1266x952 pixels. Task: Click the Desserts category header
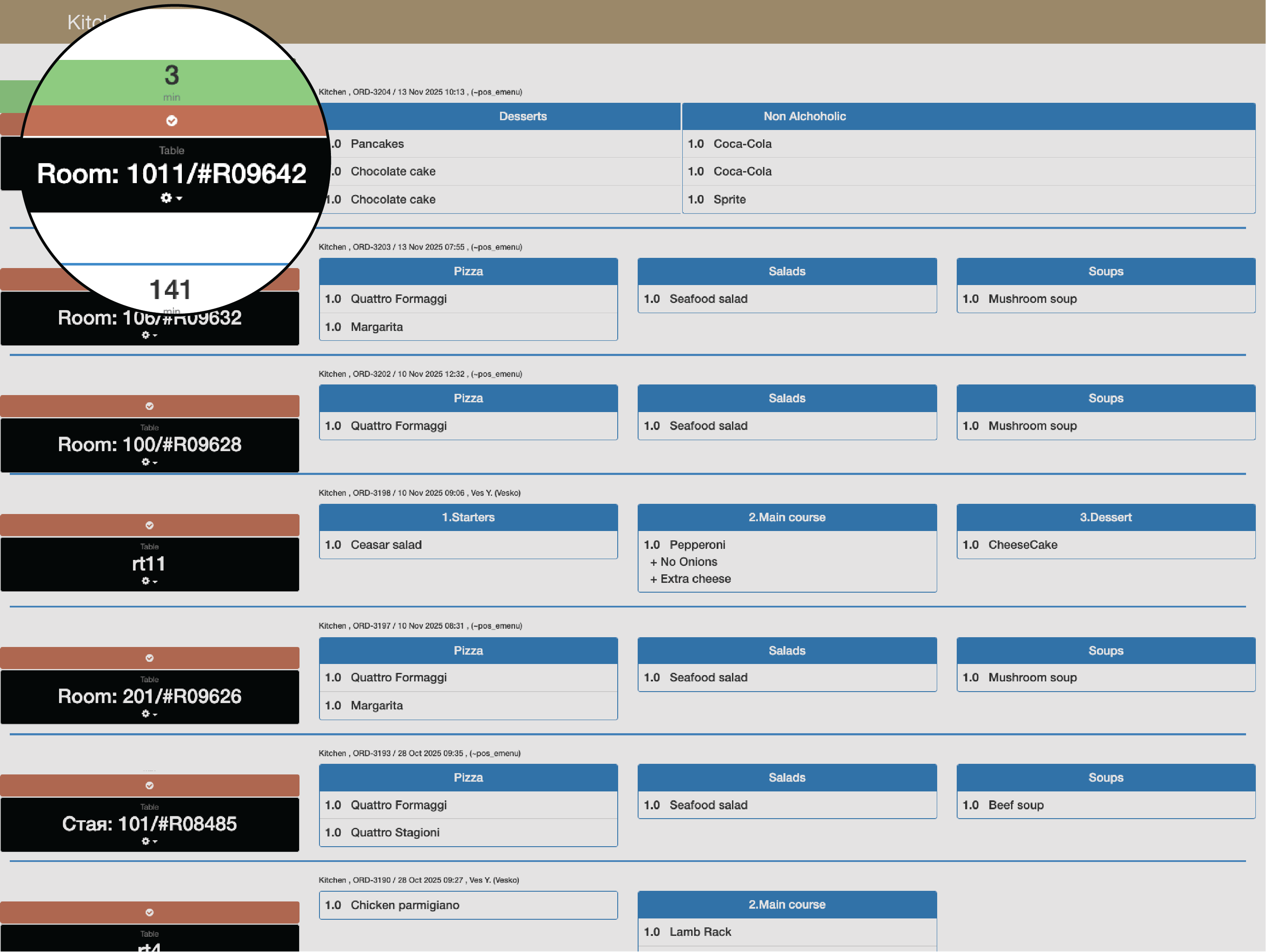click(x=522, y=116)
